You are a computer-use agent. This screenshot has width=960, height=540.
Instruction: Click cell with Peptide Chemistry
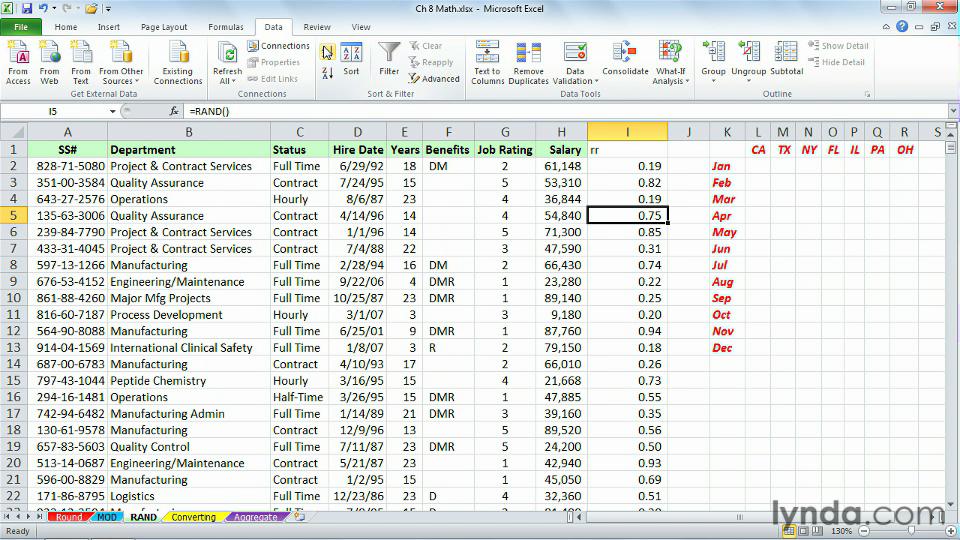pyautogui.click(x=189, y=380)
